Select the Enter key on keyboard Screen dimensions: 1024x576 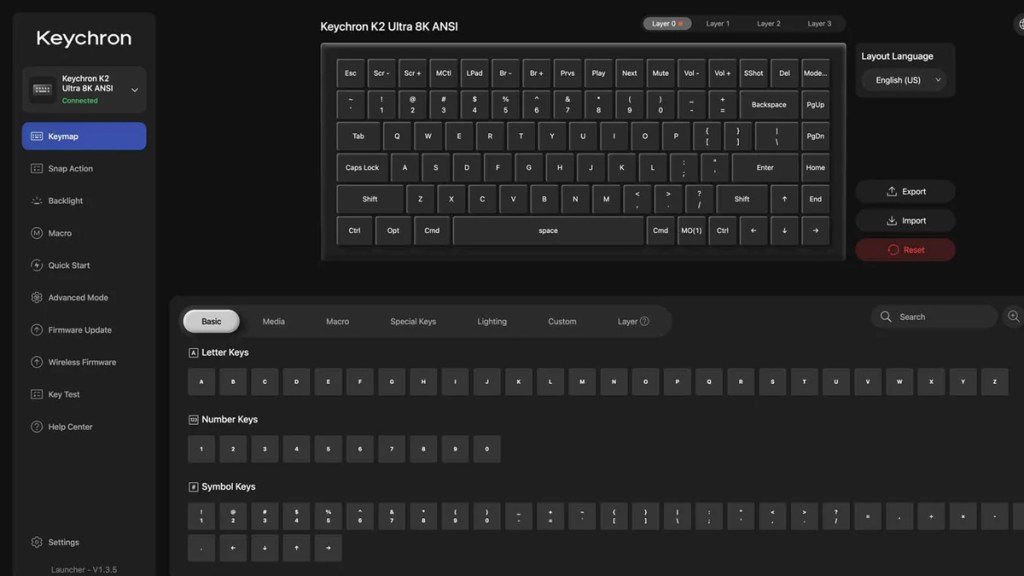pyautogui.click(x=765, y=168)
